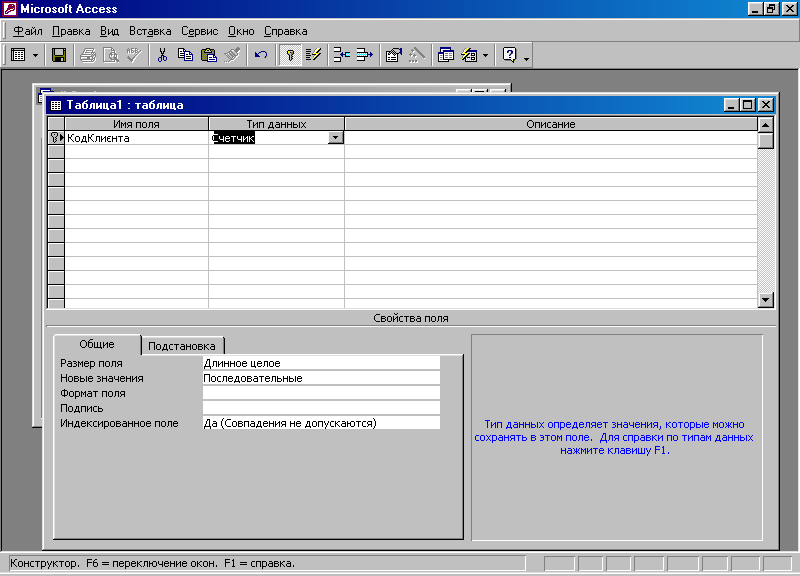Open the Вставка menu
The width and height of the screenshot is (800, 576).
coord(150,31)
